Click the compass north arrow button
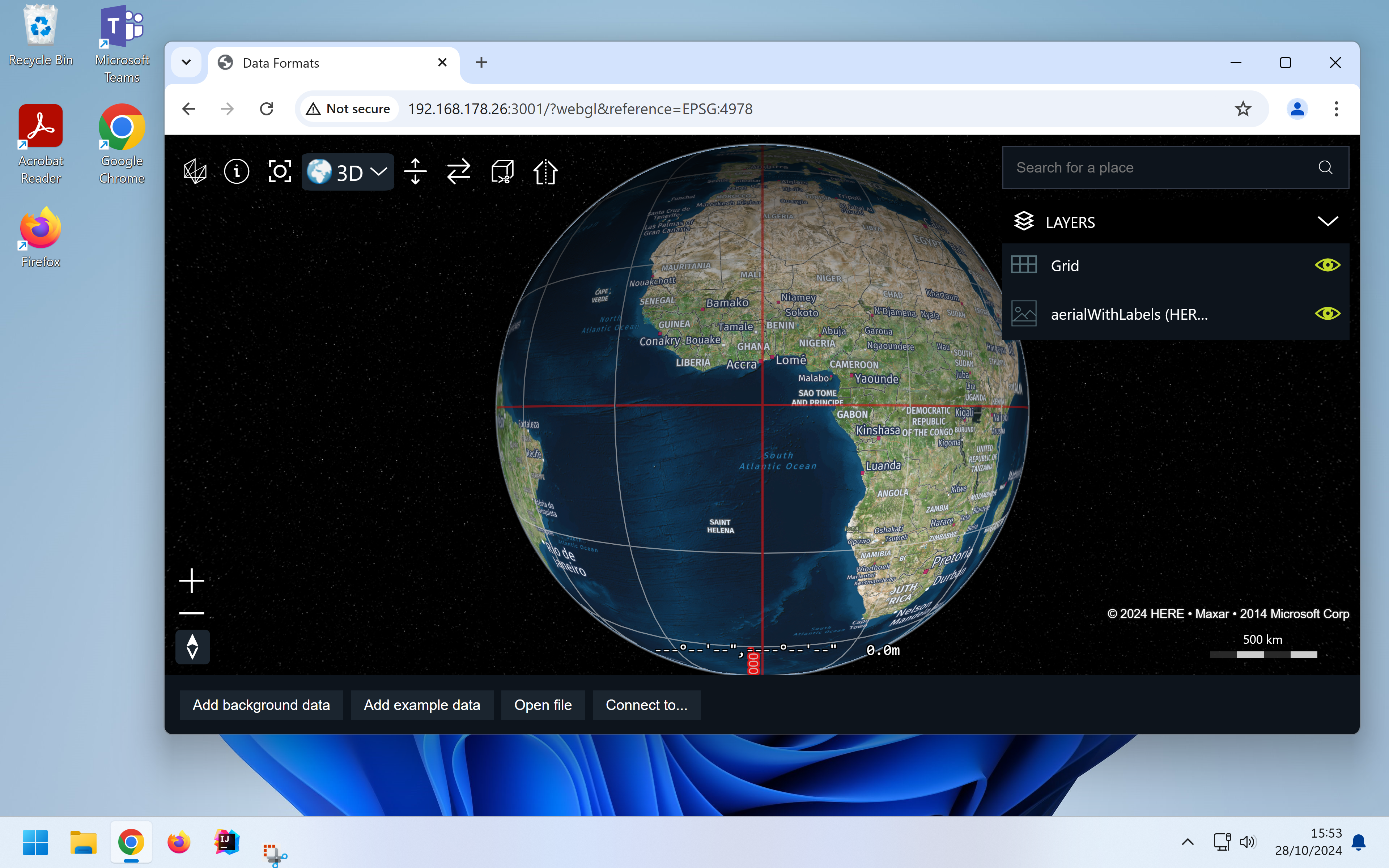 click(192, 647)
